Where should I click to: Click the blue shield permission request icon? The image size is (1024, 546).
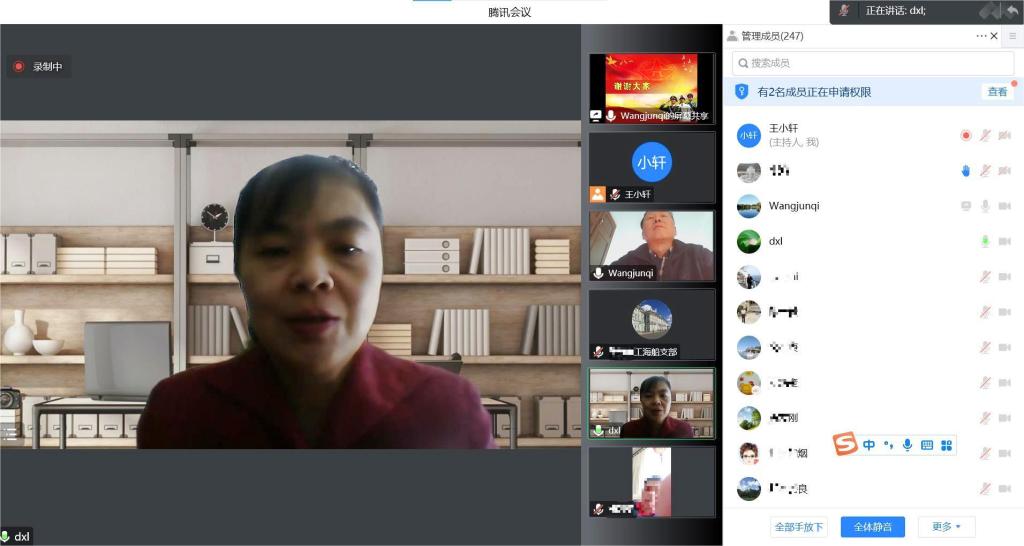[x=741, y=92]
